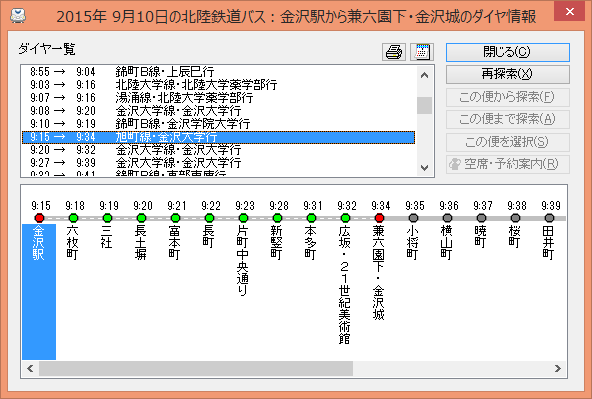Click the 六枚町 9:18 stop marker
The height and width of the screenshot is (399, 592).
click(73, 218)
